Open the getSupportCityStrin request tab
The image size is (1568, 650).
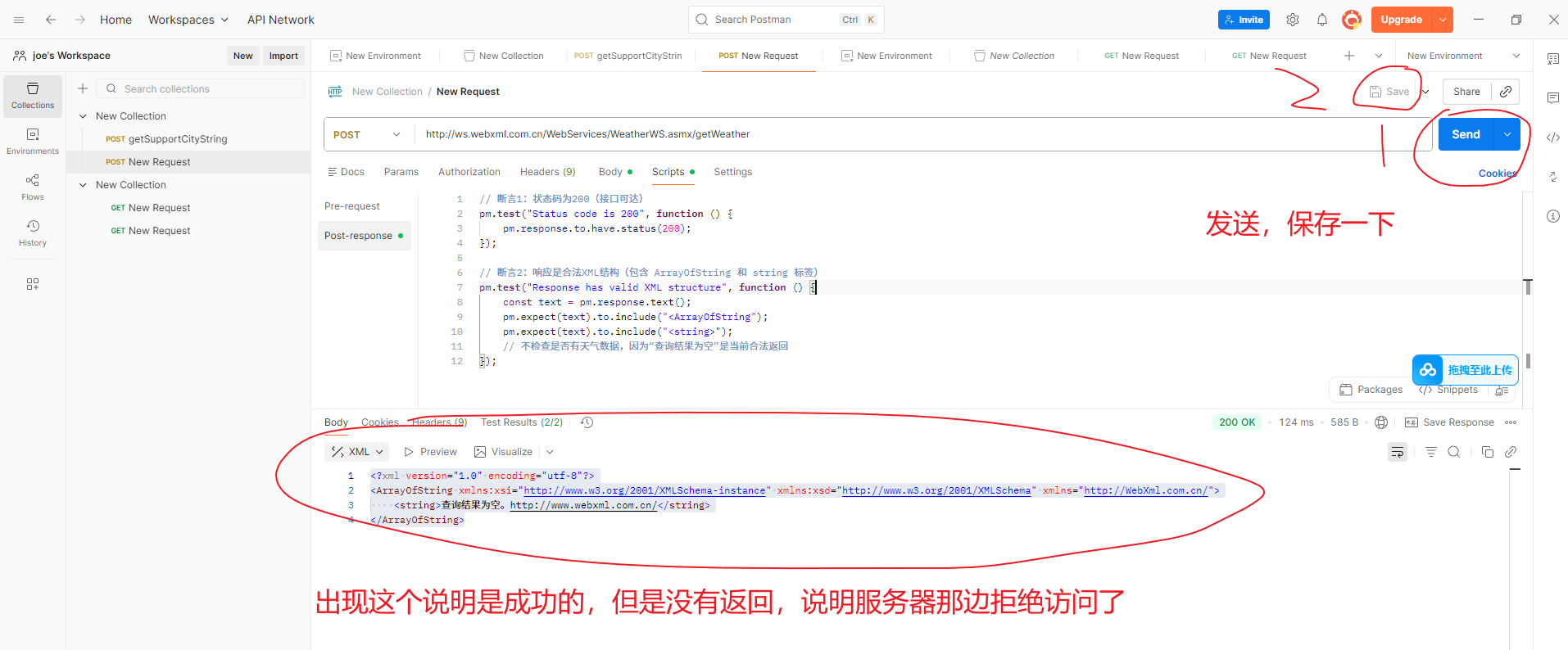tap(628, 56)
